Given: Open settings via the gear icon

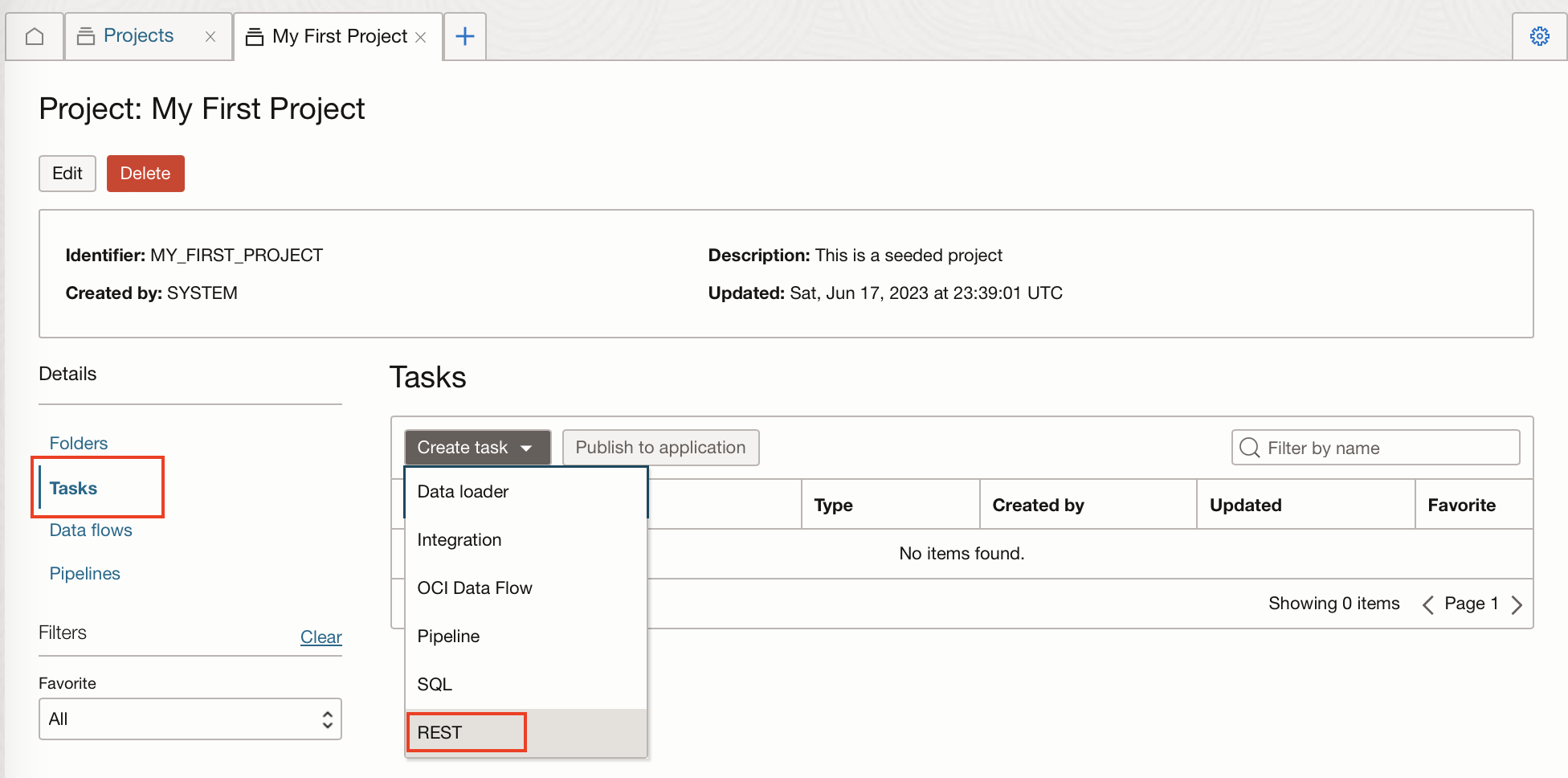Looking at the screenshot, I should [1539, 35].
